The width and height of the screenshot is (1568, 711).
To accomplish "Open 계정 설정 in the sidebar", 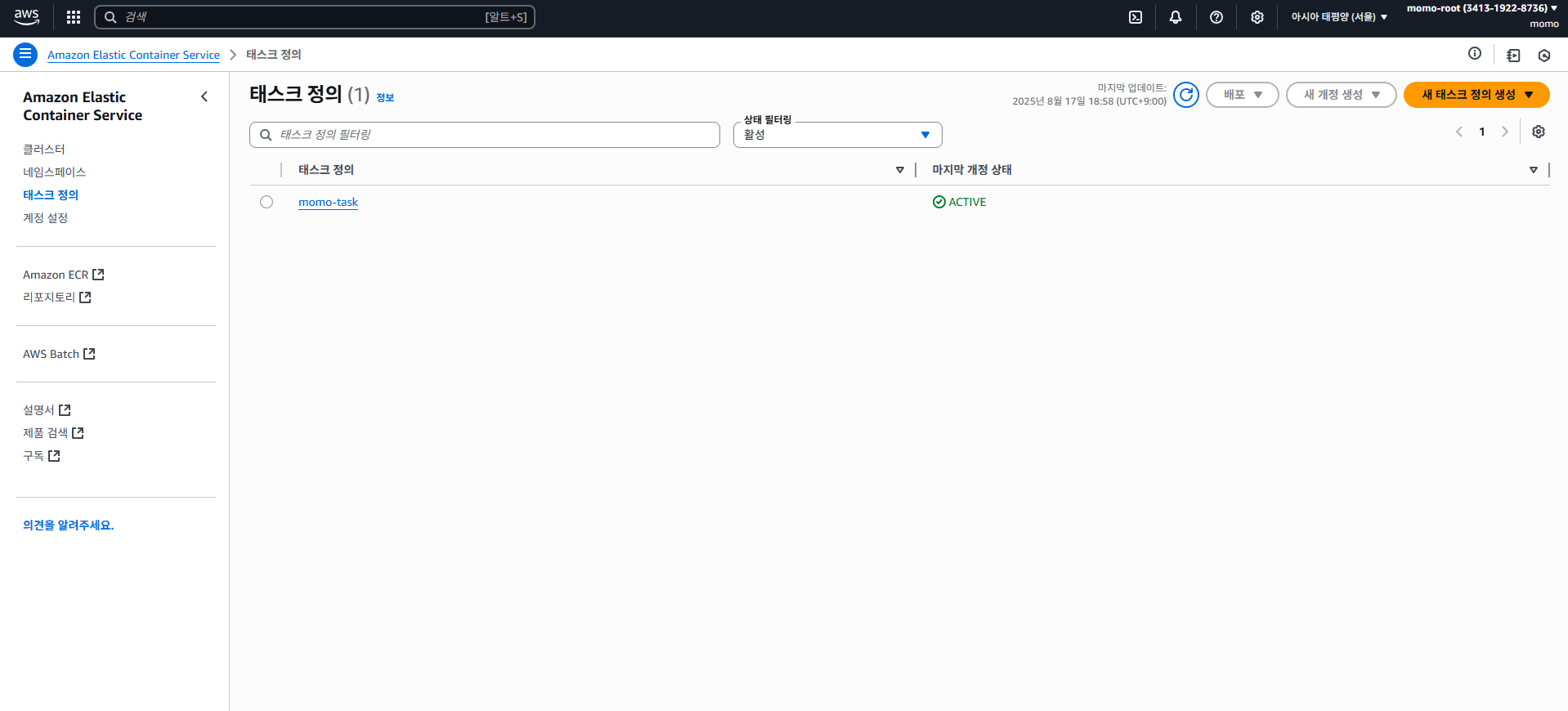I will 45,217.
